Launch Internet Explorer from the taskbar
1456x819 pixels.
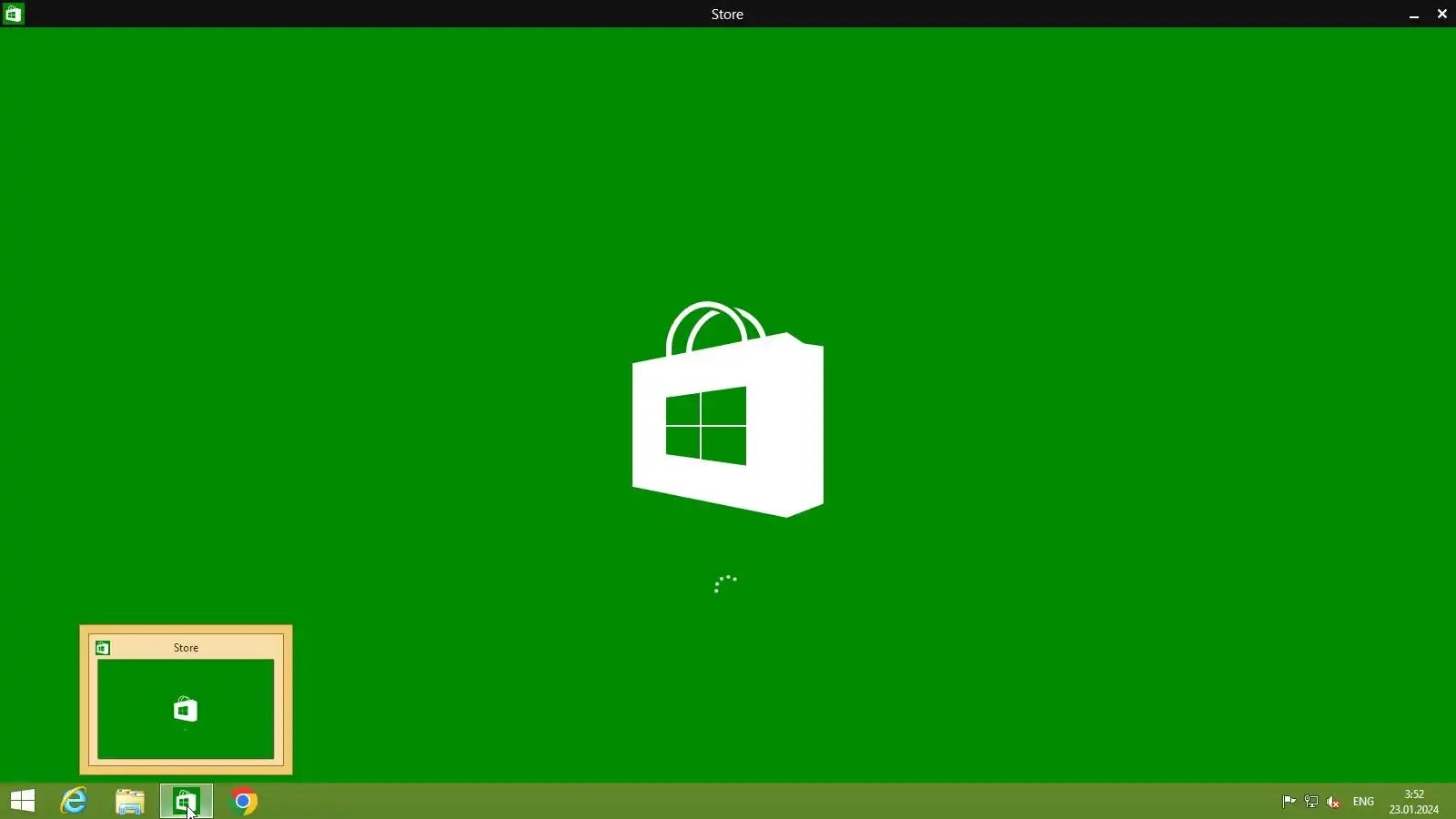pyautogui.click(x=75, y=802)
